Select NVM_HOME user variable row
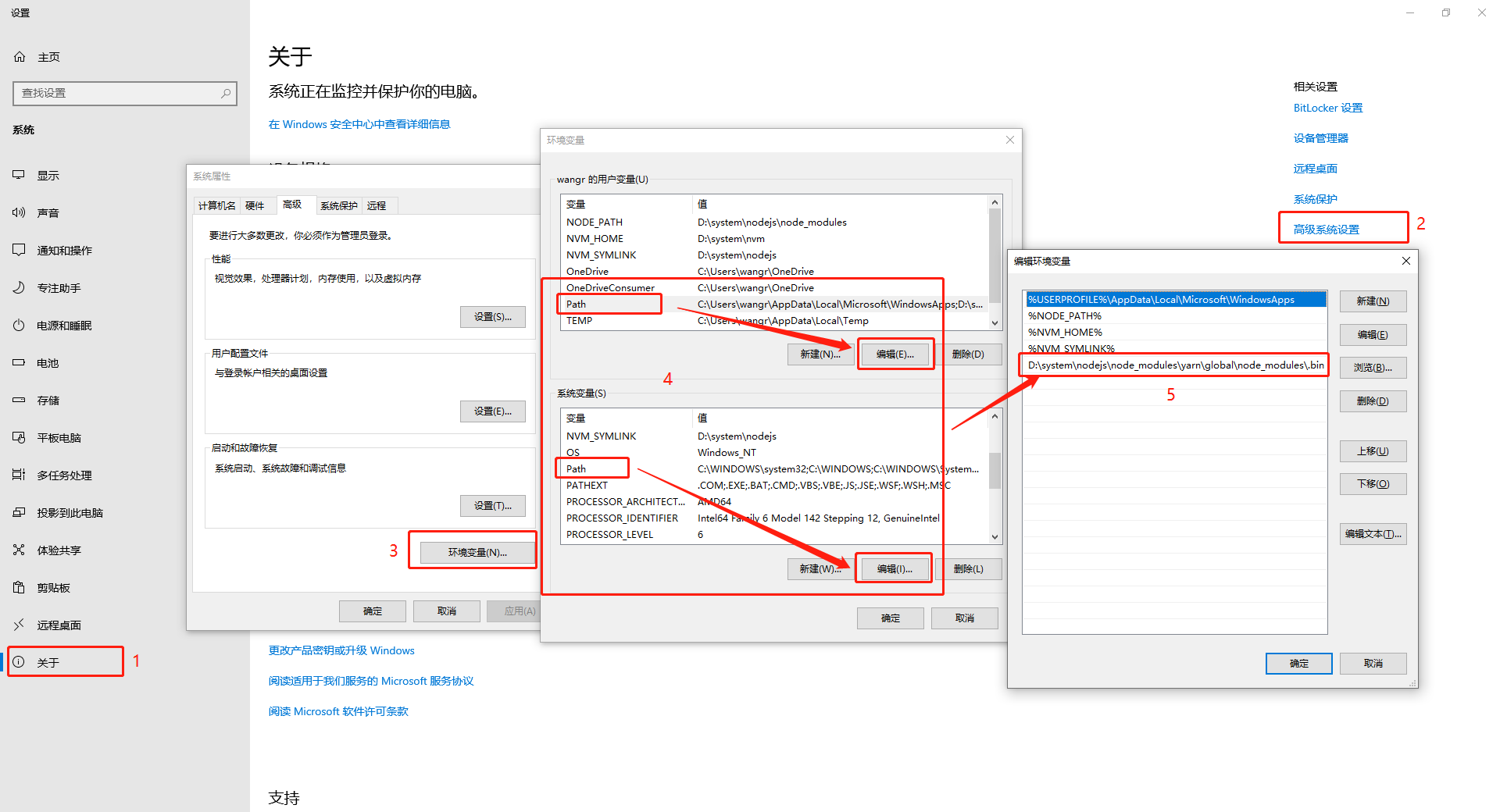 (x=774, y=238)
